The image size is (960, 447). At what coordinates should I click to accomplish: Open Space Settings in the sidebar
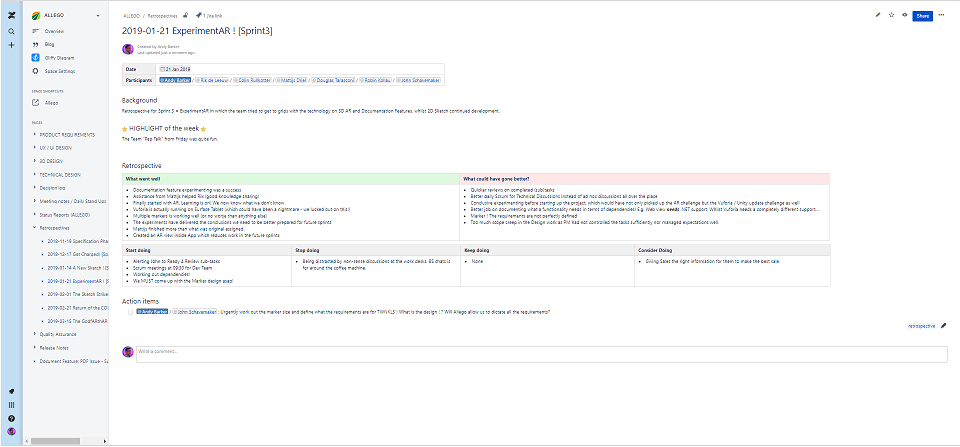pos(60,71)
